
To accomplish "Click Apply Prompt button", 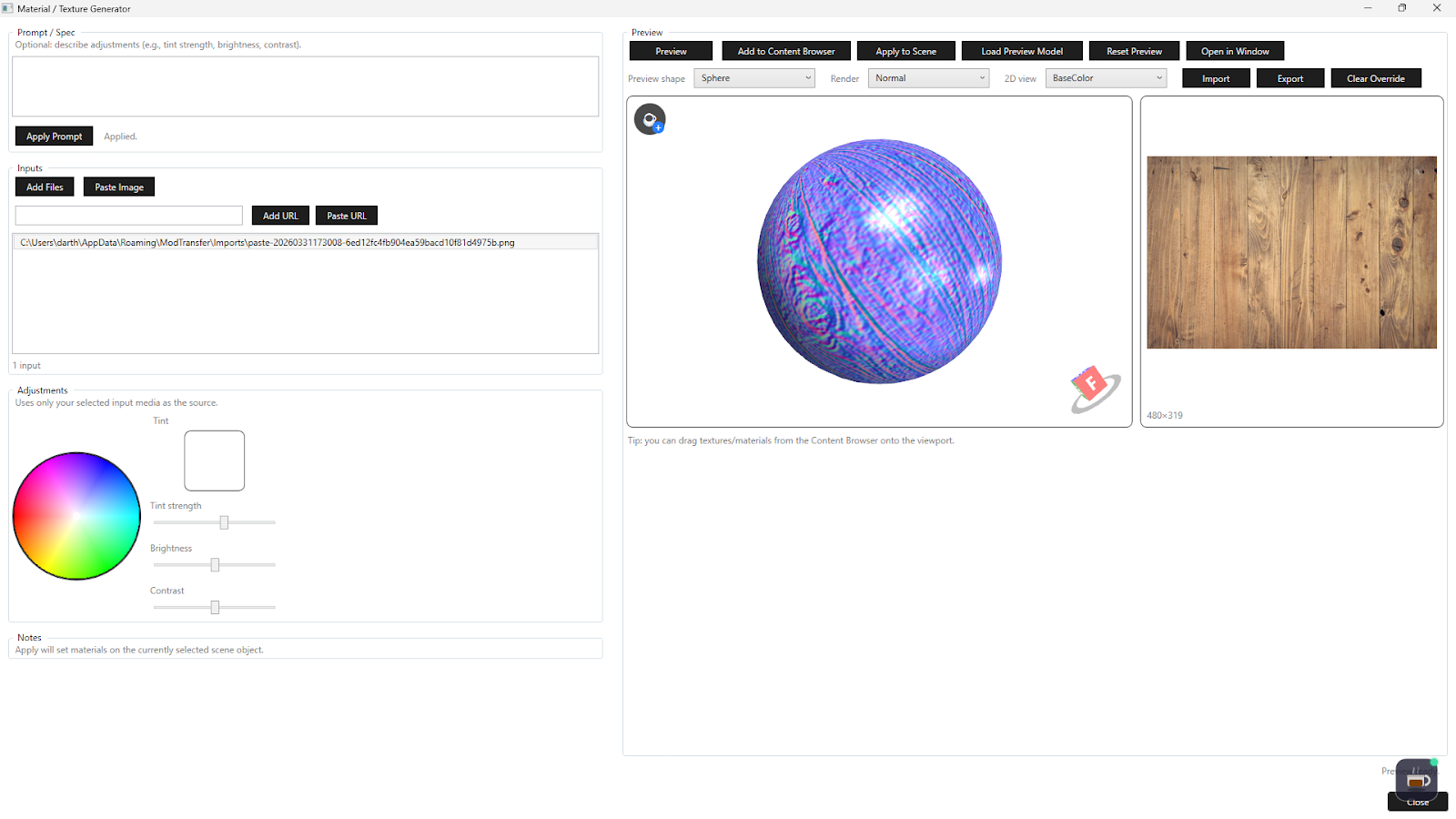I will point(53,136).
